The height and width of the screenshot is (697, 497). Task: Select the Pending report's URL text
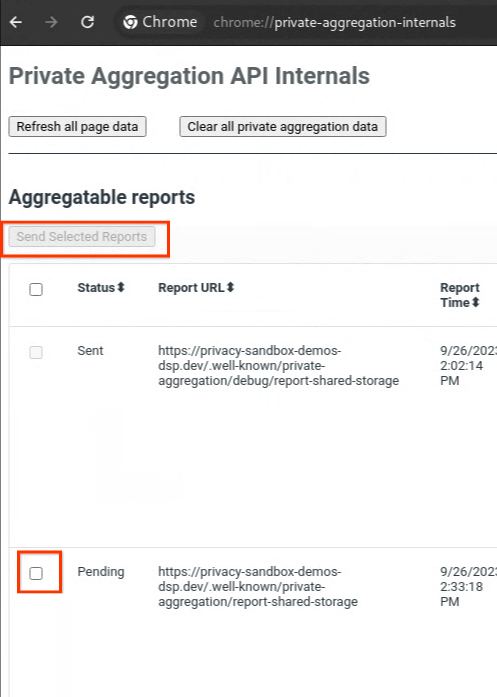258,587
